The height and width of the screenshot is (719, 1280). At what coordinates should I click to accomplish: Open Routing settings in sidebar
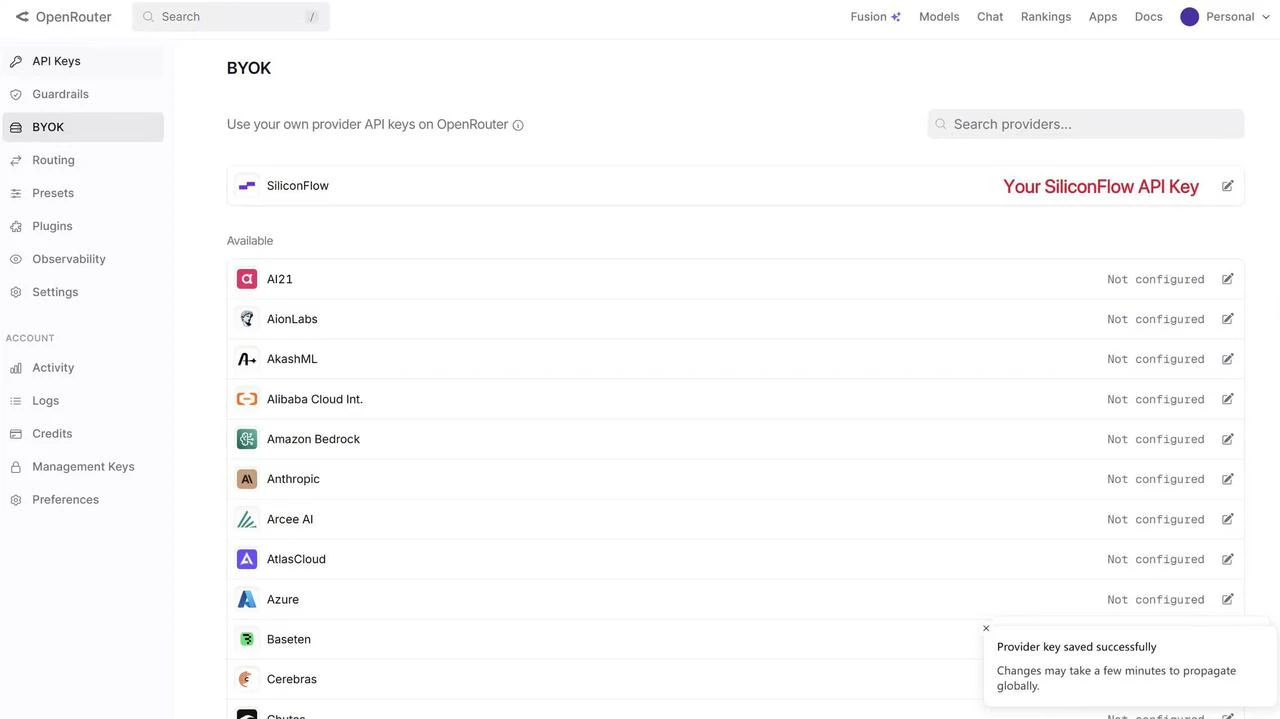(x=83, y=160)
